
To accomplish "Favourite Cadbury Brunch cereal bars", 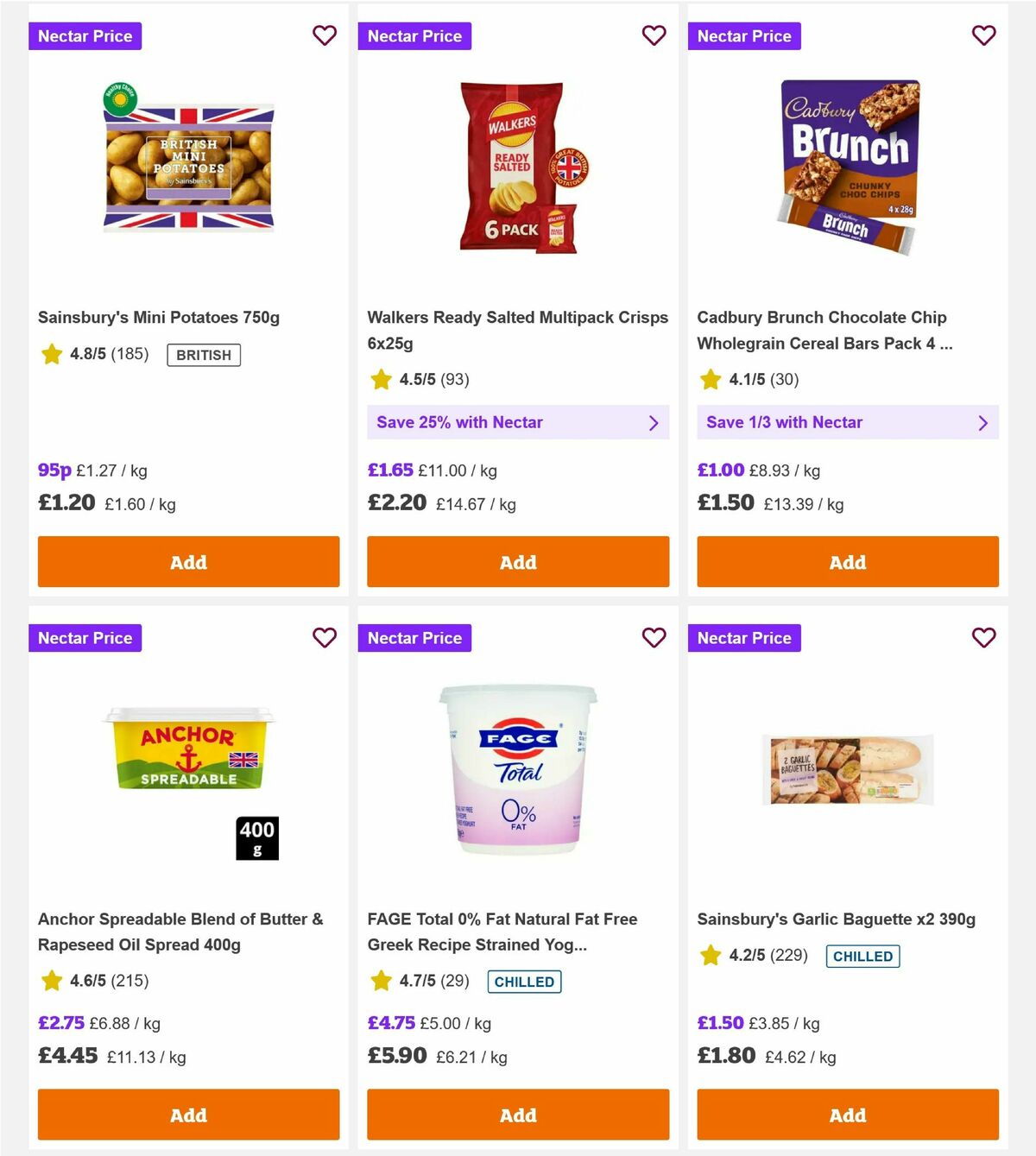I will [983, 35].
